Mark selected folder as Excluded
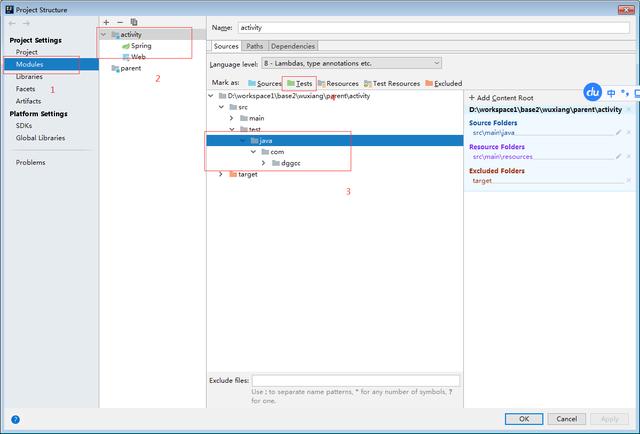This screenshot has width=640, height=434. point(444,83)
